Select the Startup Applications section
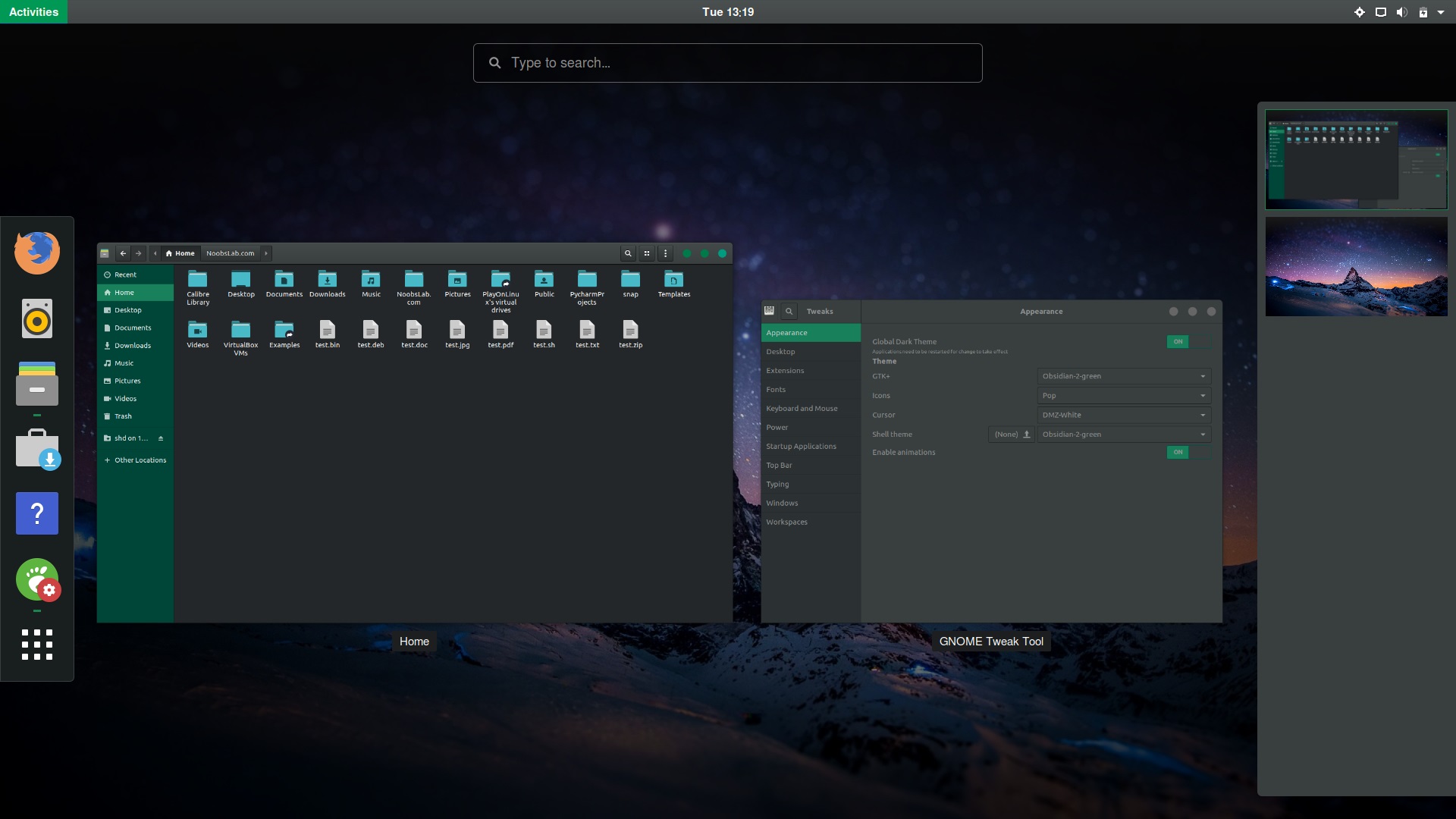 point(801,446)
